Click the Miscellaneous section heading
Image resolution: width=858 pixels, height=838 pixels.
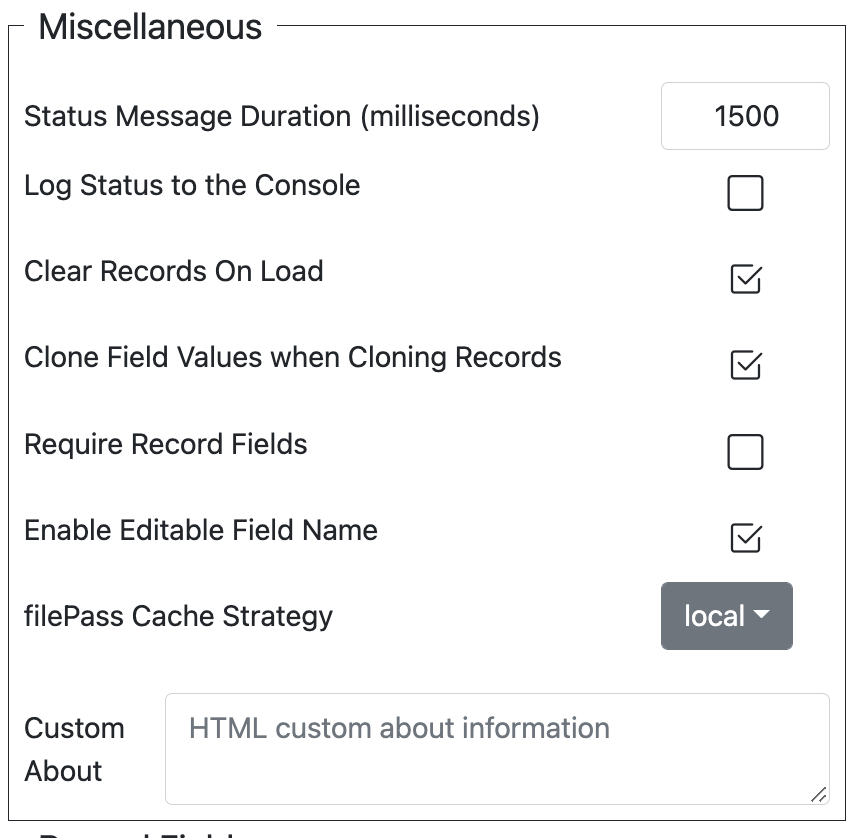pos(150,27)
